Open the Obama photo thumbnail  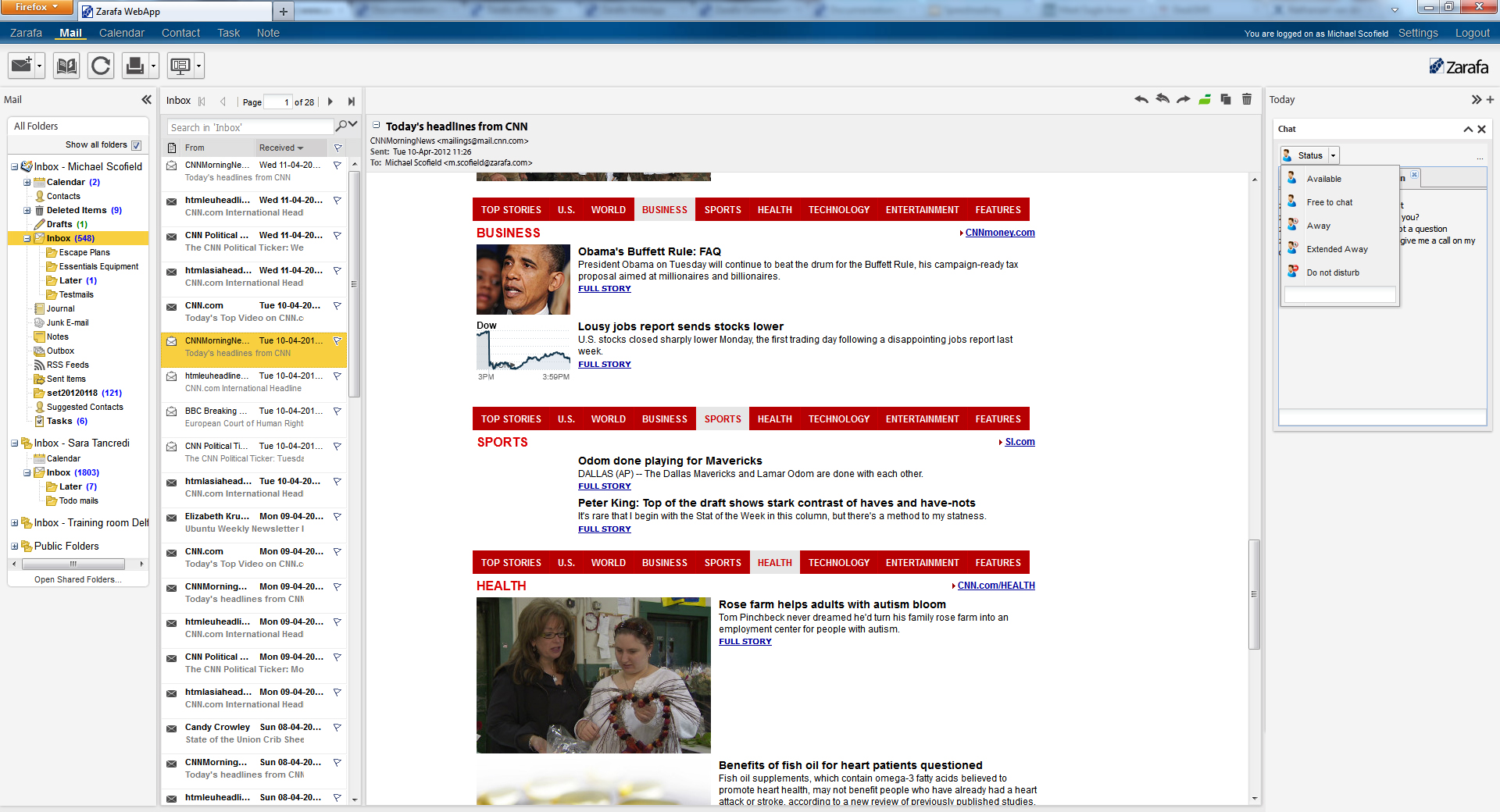(523, 280)
